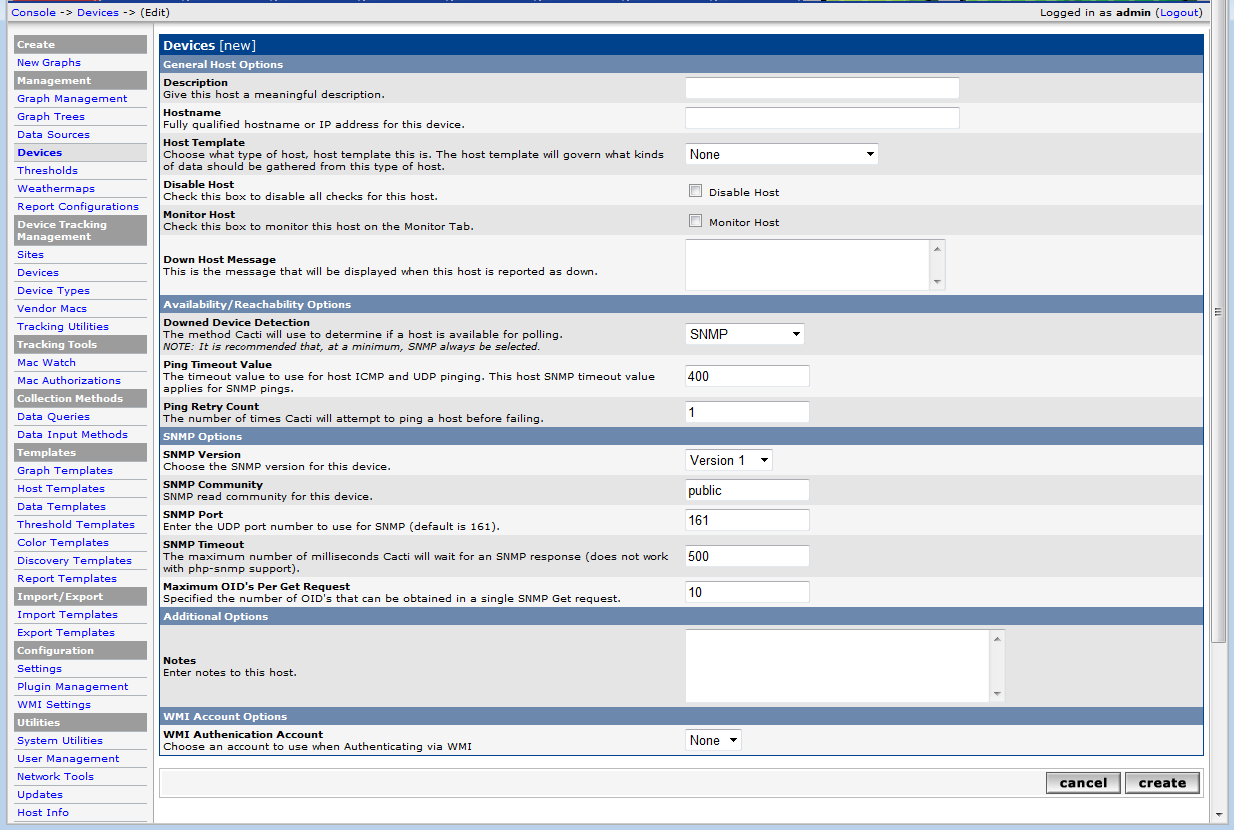Open WMI Settings in sidebar
The height and width of the screenshot is (830, 1234).
click(54, 704)
